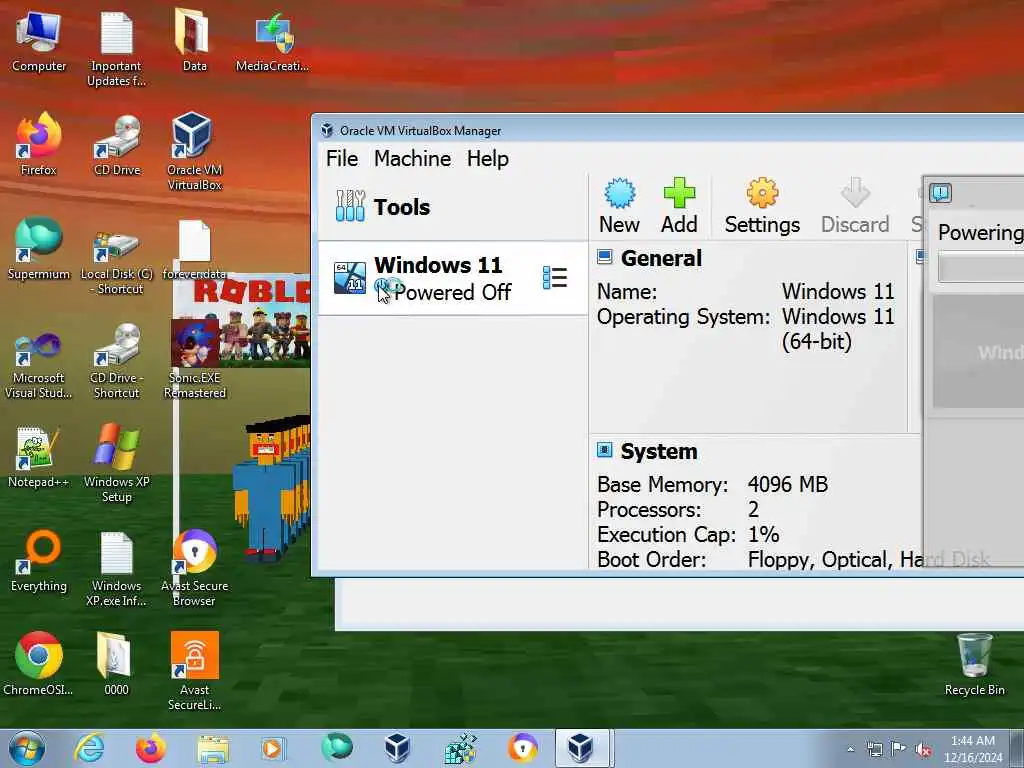1024x768 pixels.
Task: Launch Firefox from the taskbar
Action: click(151, 748)
